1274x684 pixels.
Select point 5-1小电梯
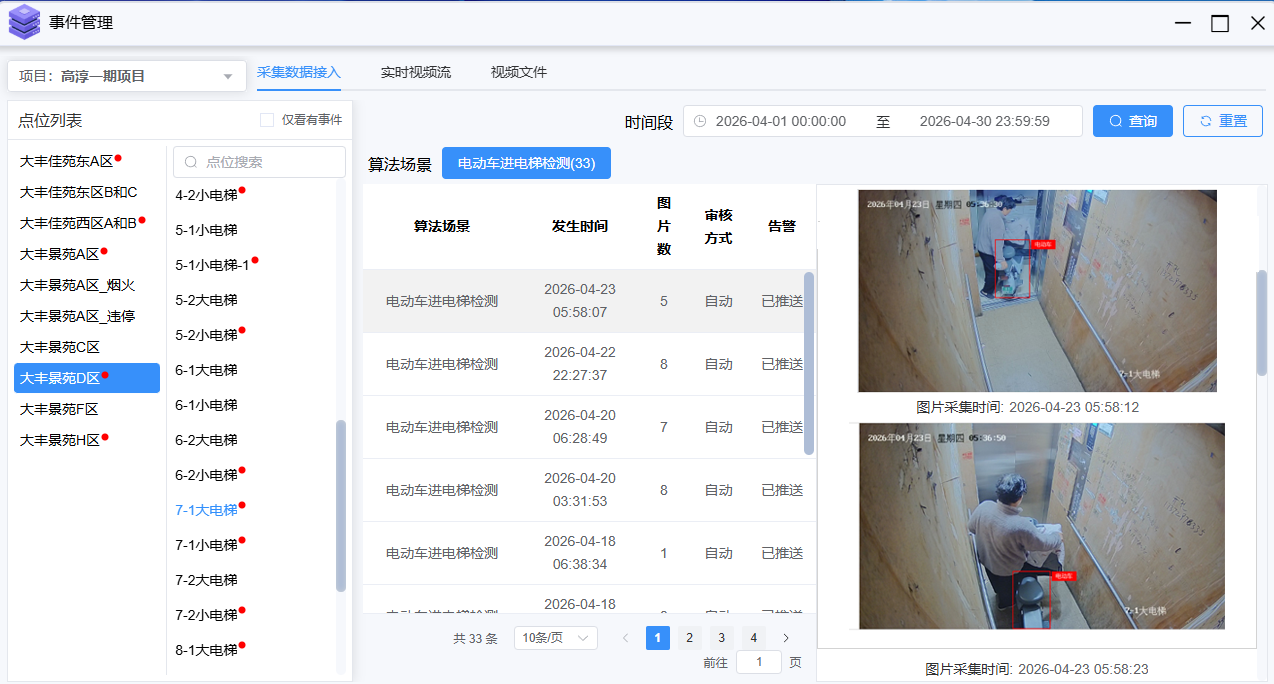[206, 230]
